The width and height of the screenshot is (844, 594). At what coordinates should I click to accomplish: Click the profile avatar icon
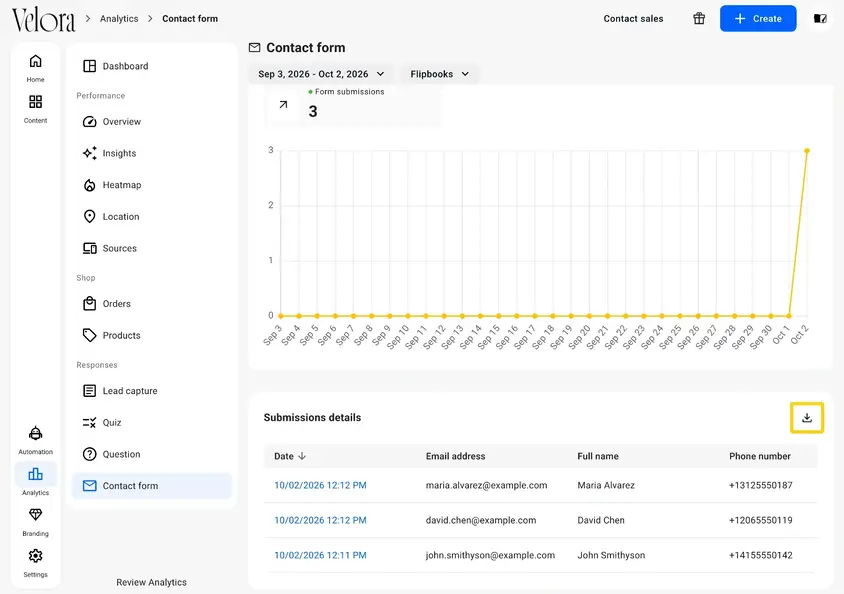click(x=820, y=19)
